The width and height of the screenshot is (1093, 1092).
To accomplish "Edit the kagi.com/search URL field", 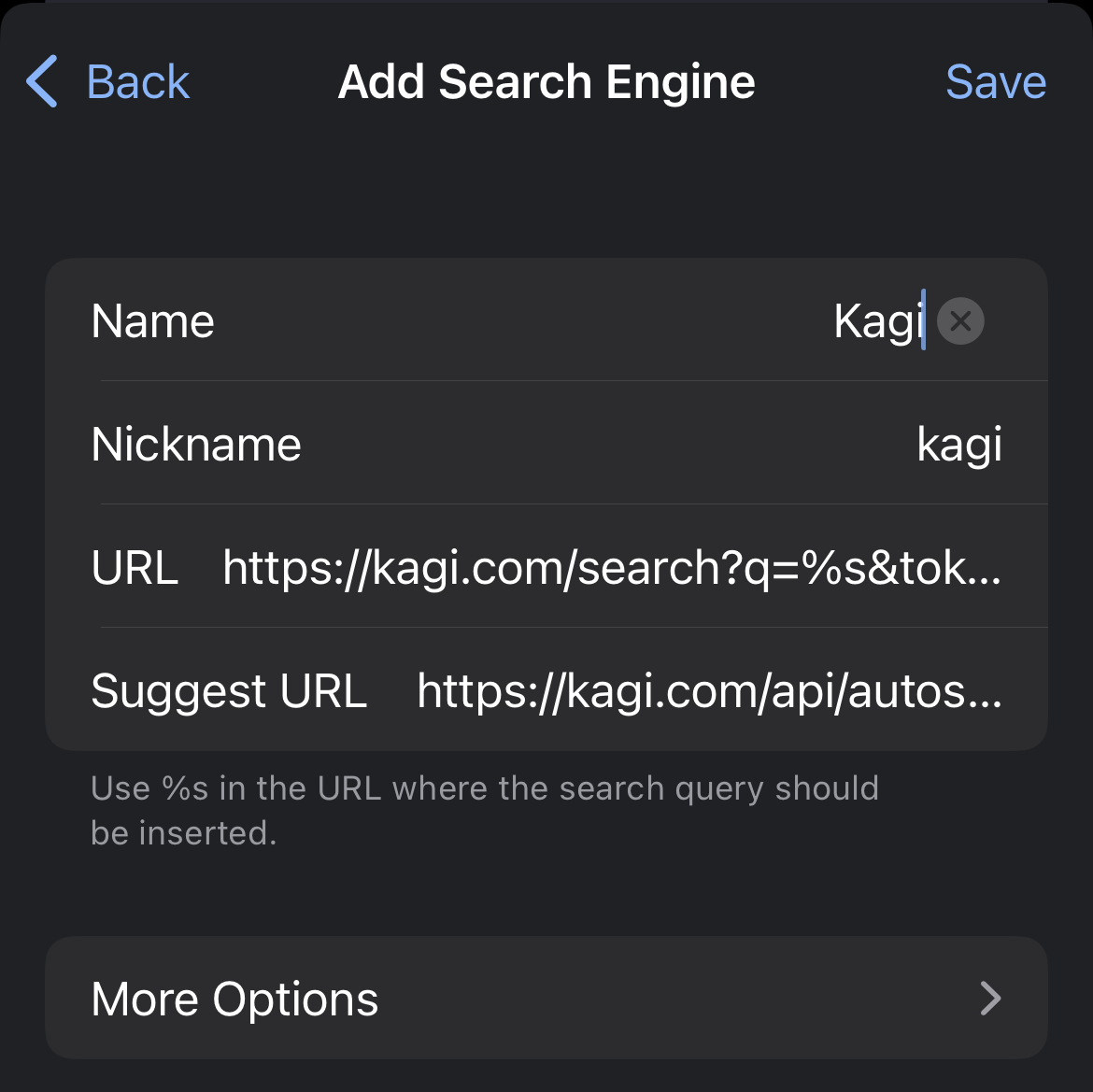I will (612, 568).
